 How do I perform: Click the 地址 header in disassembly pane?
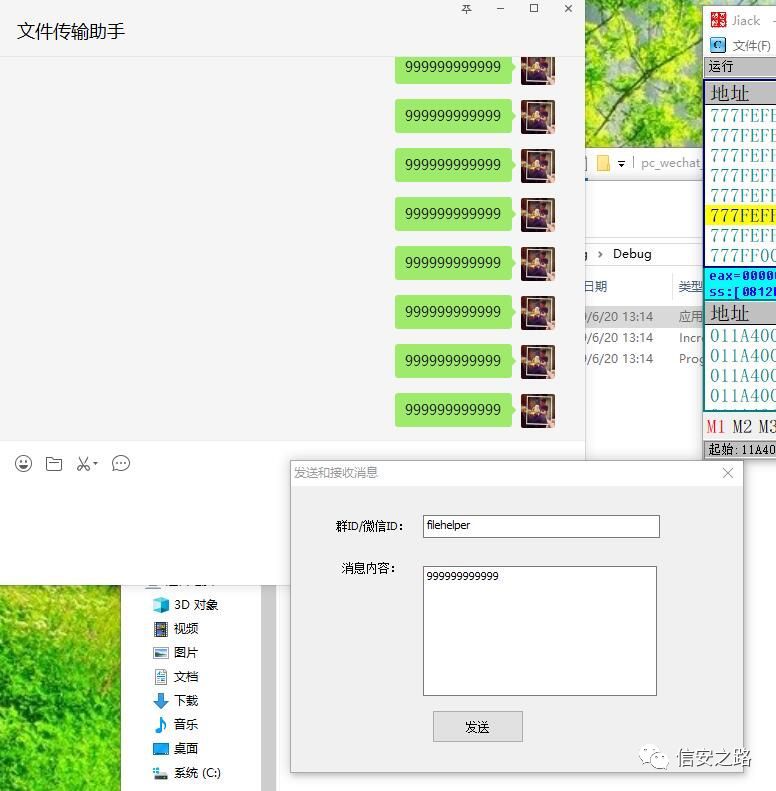(730, 93)
